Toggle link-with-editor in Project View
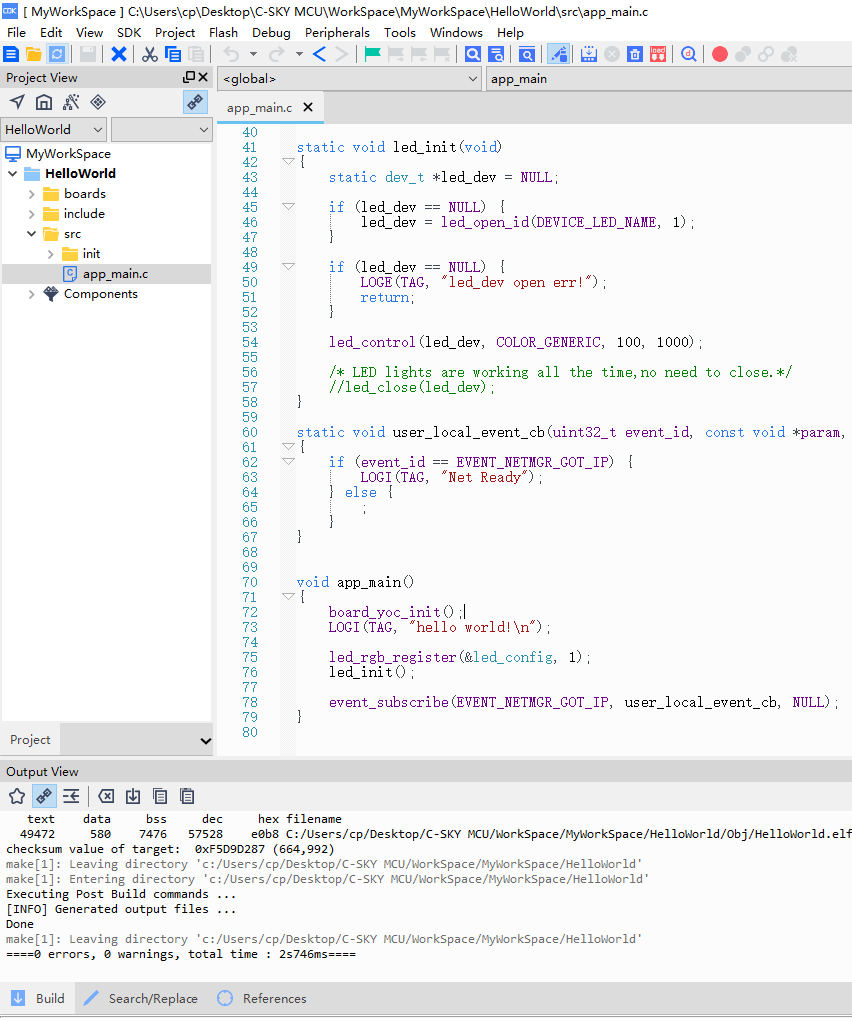This screenshot has width=852, height=1018. (x=195, y=102)
